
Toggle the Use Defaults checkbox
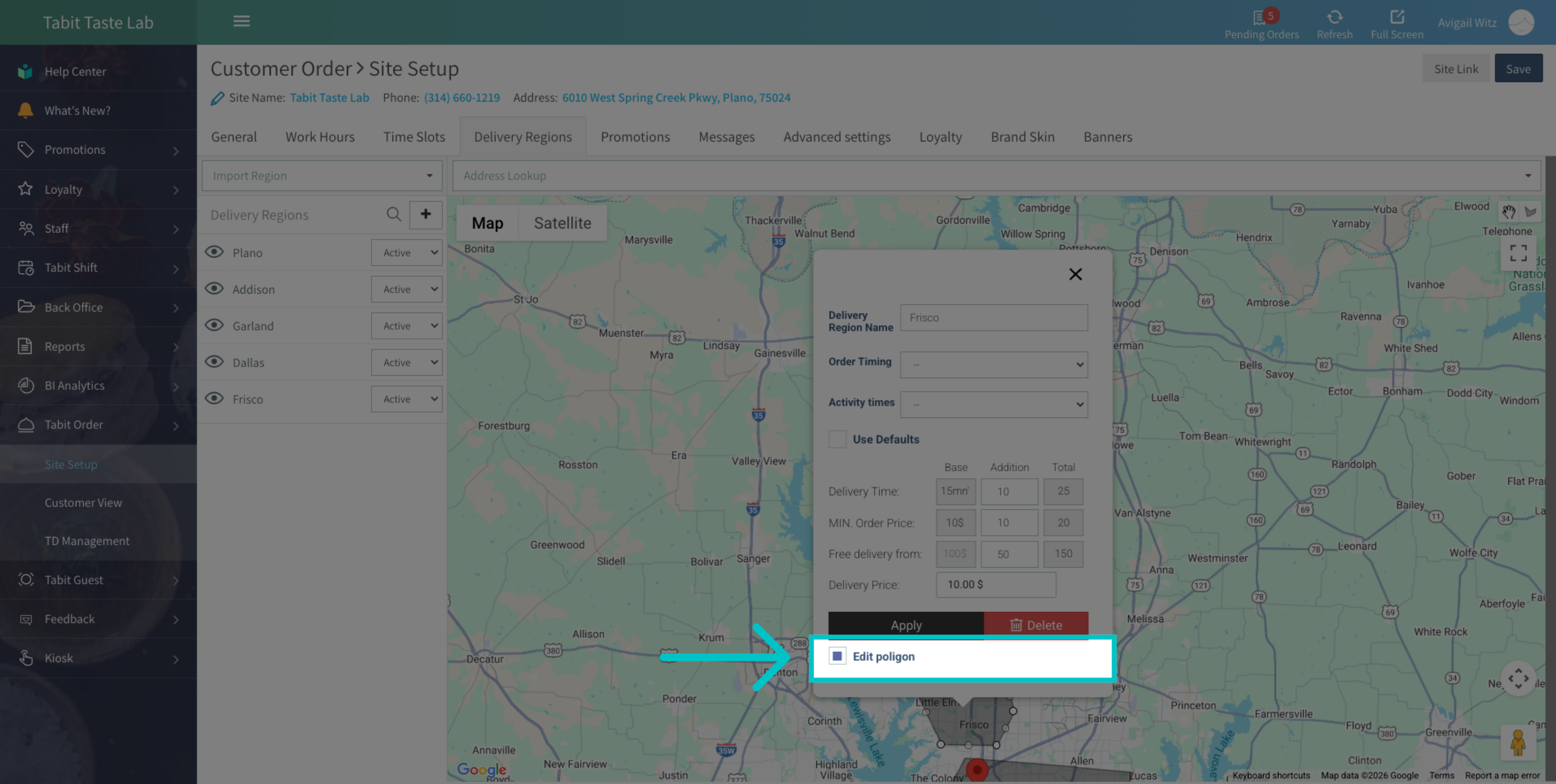(837, 439)
